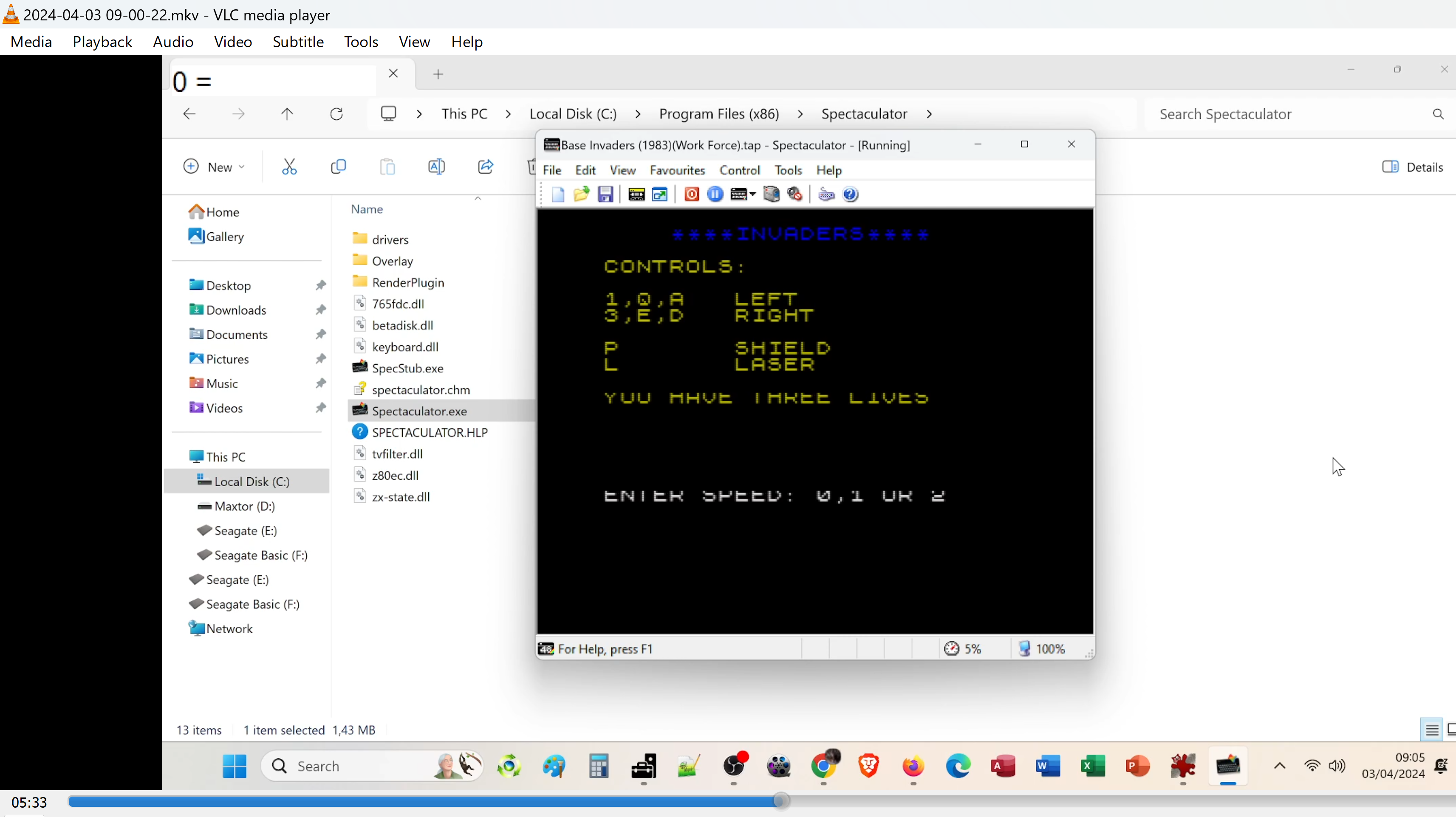Screen dimensions: 1456x817
Task: Select Downloads in the navigation pane
Action: click(x=236, y=310)
